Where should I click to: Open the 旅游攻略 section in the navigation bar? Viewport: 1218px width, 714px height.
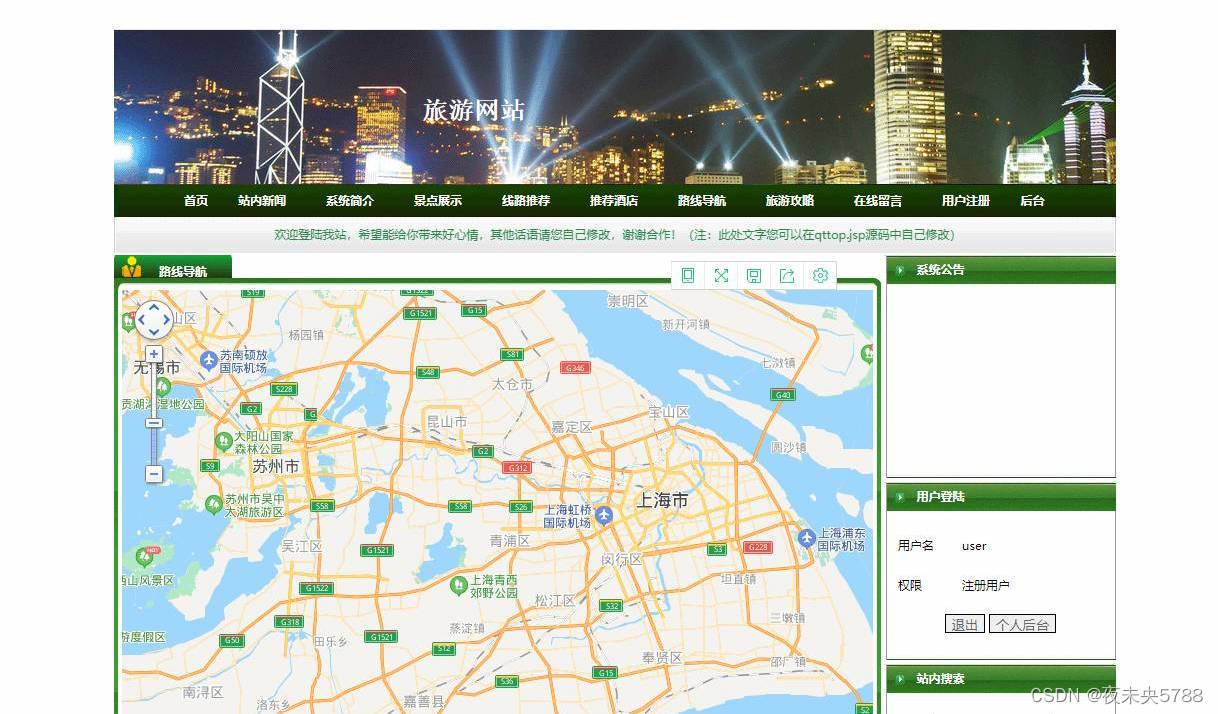(789, 200)
